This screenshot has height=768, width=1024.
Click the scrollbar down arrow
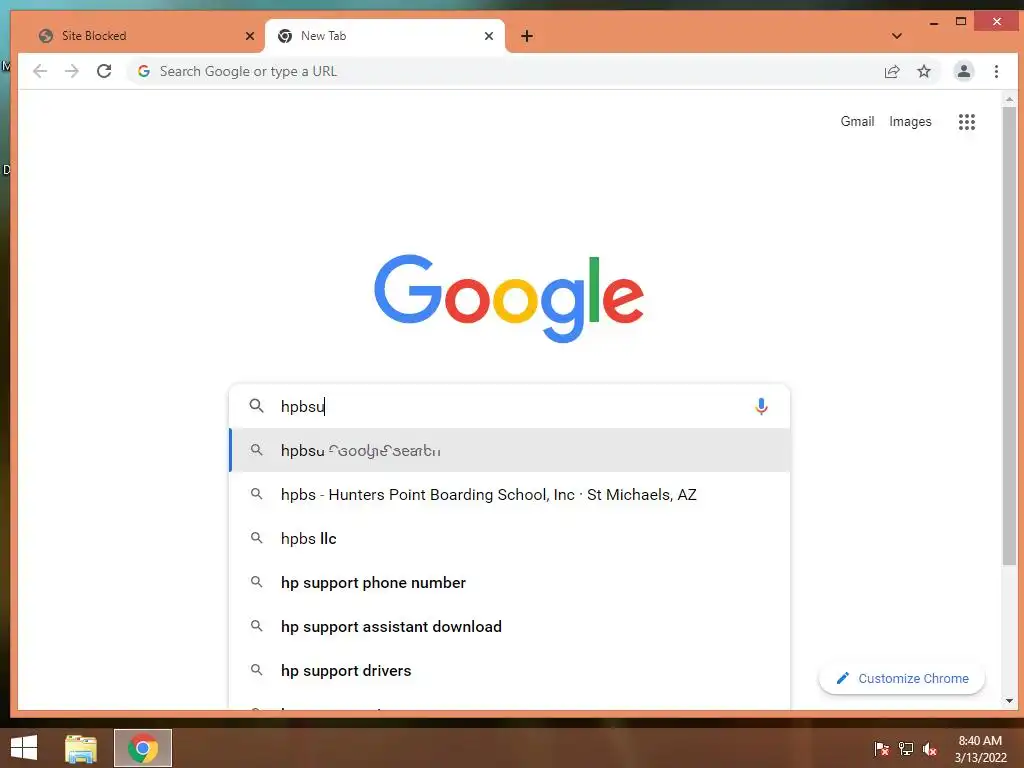[1009, 701]
